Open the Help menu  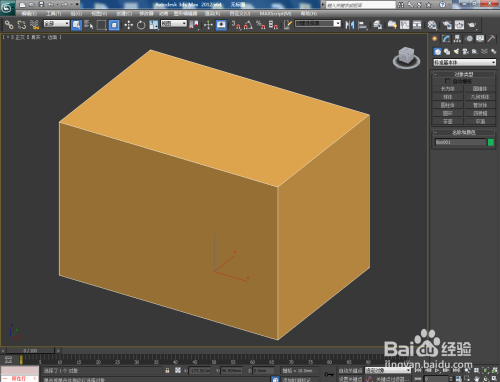[309, 14]
